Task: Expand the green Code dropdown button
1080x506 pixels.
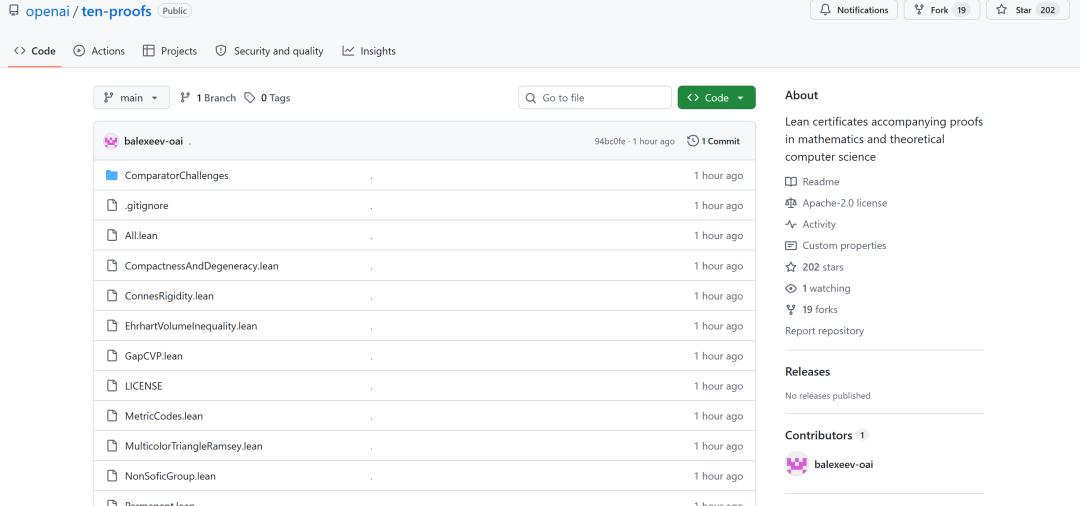Action: pyautogui.click(x=716, y=98)
